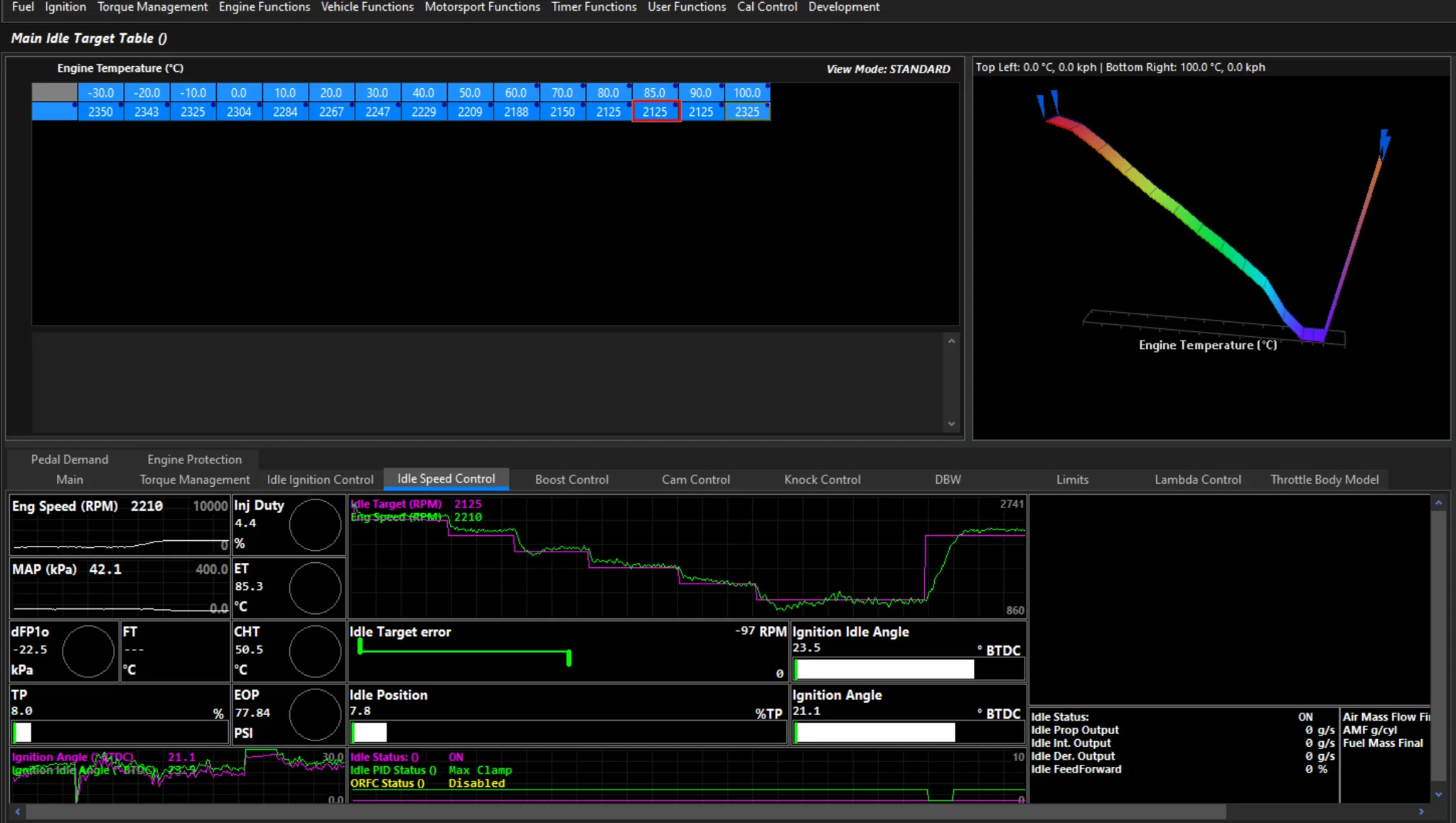Screen dimensions: 1456x823
Task: Open the Development menu
Action: point(844,7)
